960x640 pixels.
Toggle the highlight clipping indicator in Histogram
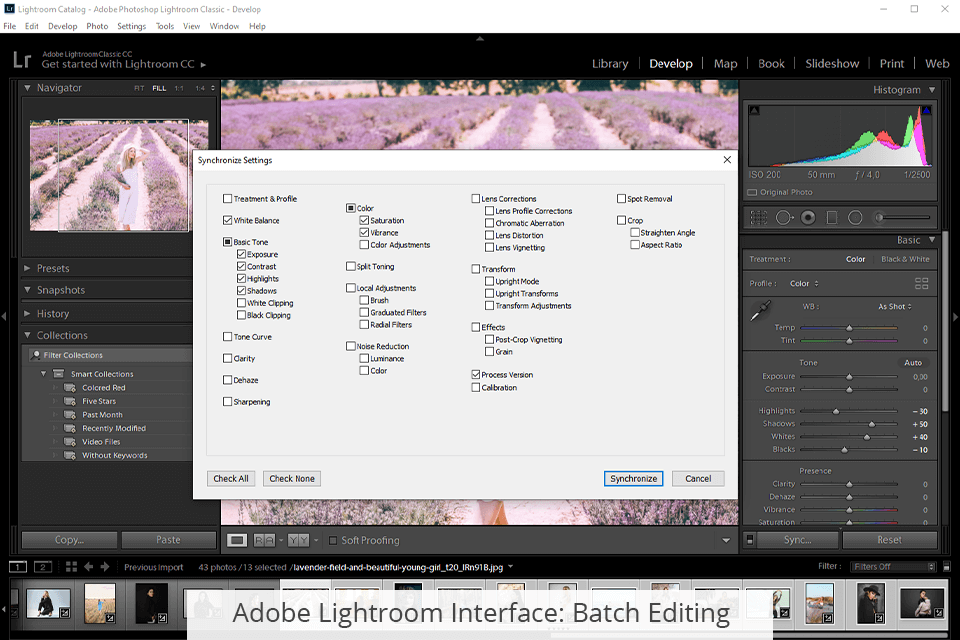tap(926, 110)
